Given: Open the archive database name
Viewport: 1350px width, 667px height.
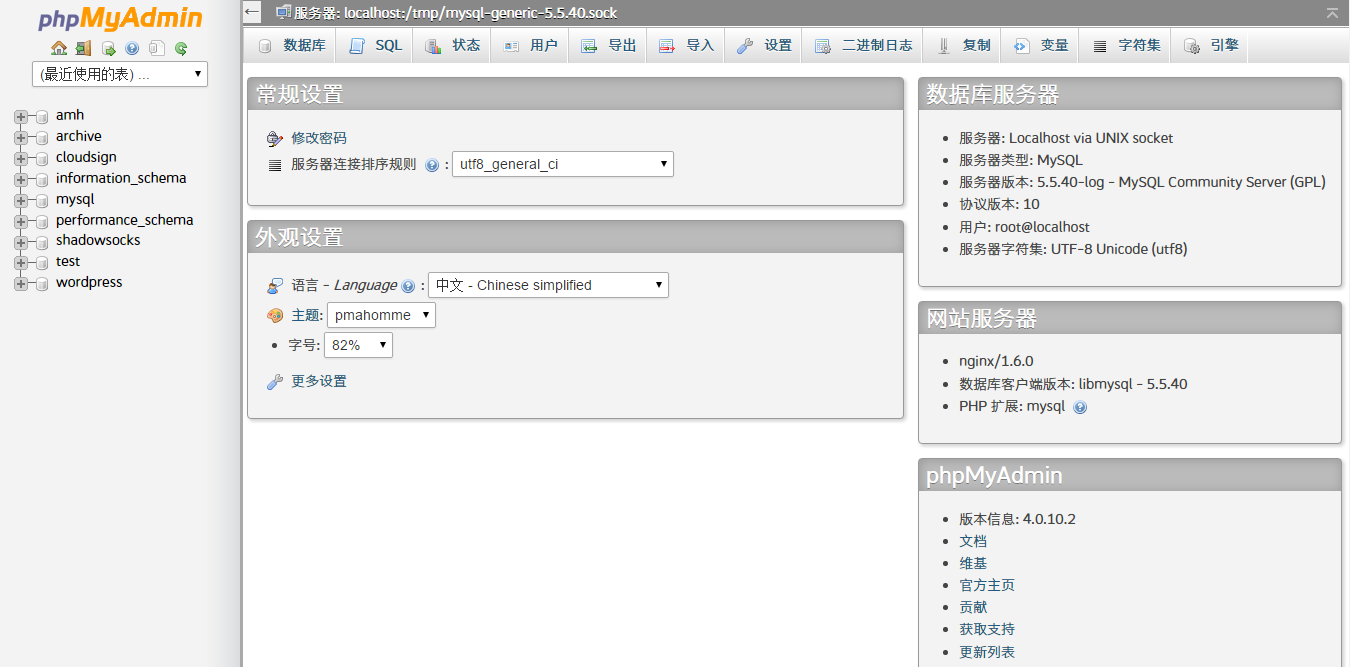Looking at the screenshot, I should (79, 136).
